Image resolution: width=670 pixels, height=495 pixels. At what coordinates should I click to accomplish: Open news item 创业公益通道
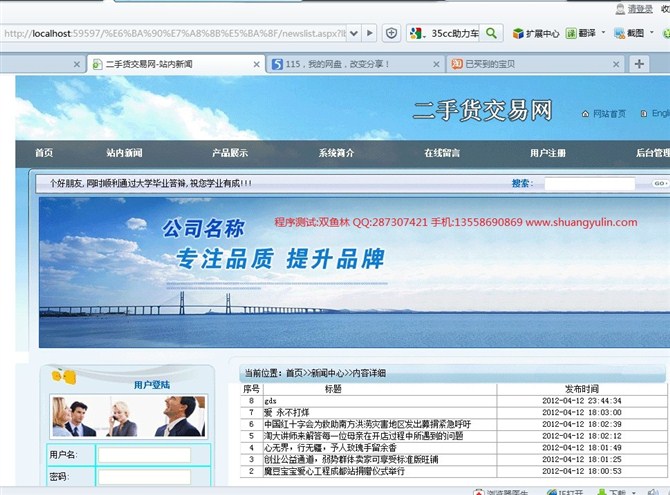click(x=351, y=460)
